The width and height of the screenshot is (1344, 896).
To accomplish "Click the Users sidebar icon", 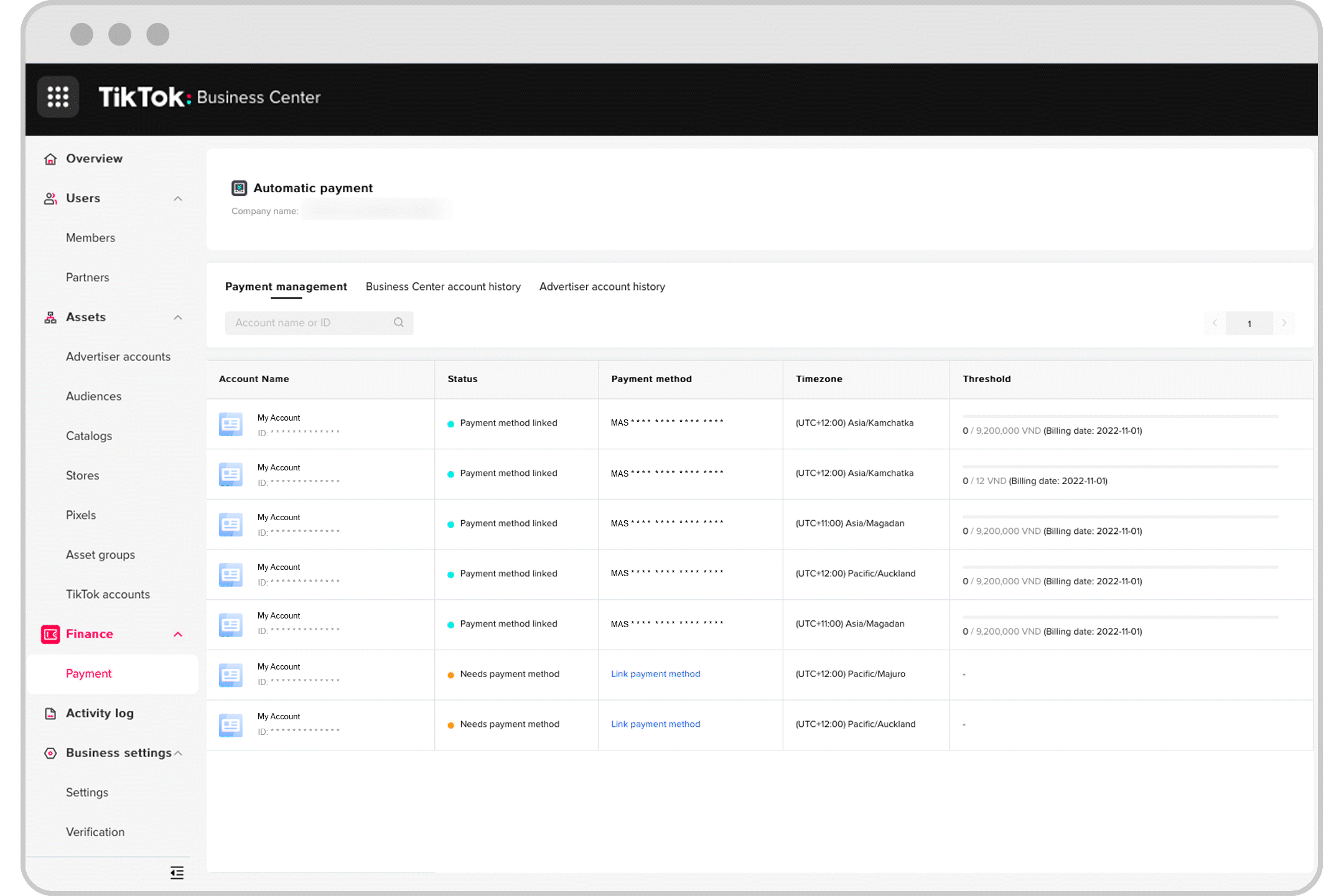I will [50, 198].
